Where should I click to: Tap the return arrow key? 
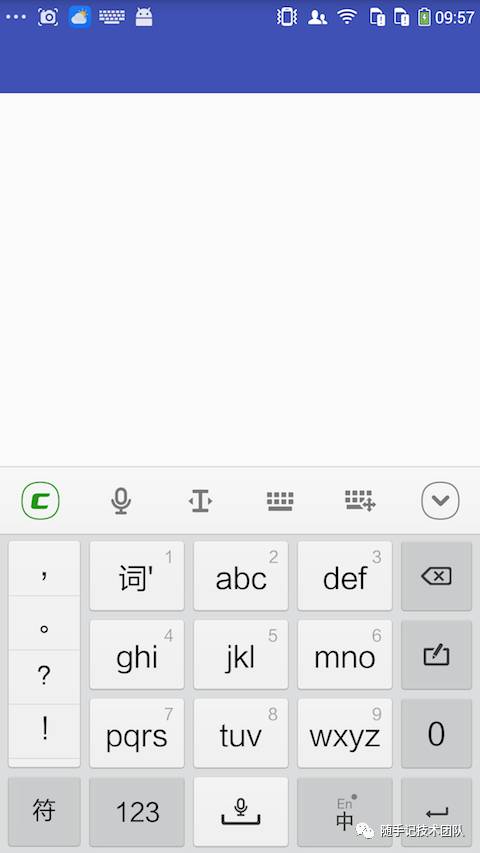pos(436,812)
